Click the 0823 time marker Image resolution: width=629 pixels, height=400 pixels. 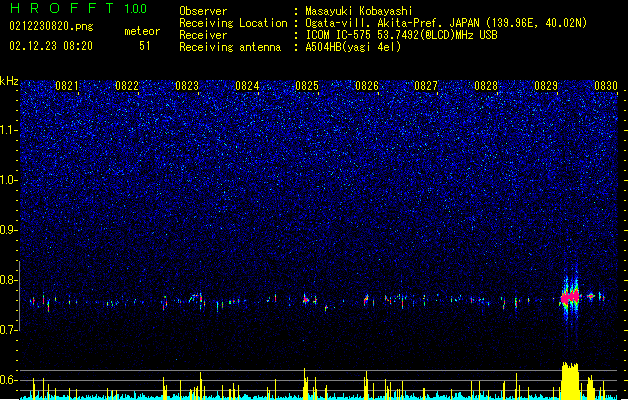187,86
